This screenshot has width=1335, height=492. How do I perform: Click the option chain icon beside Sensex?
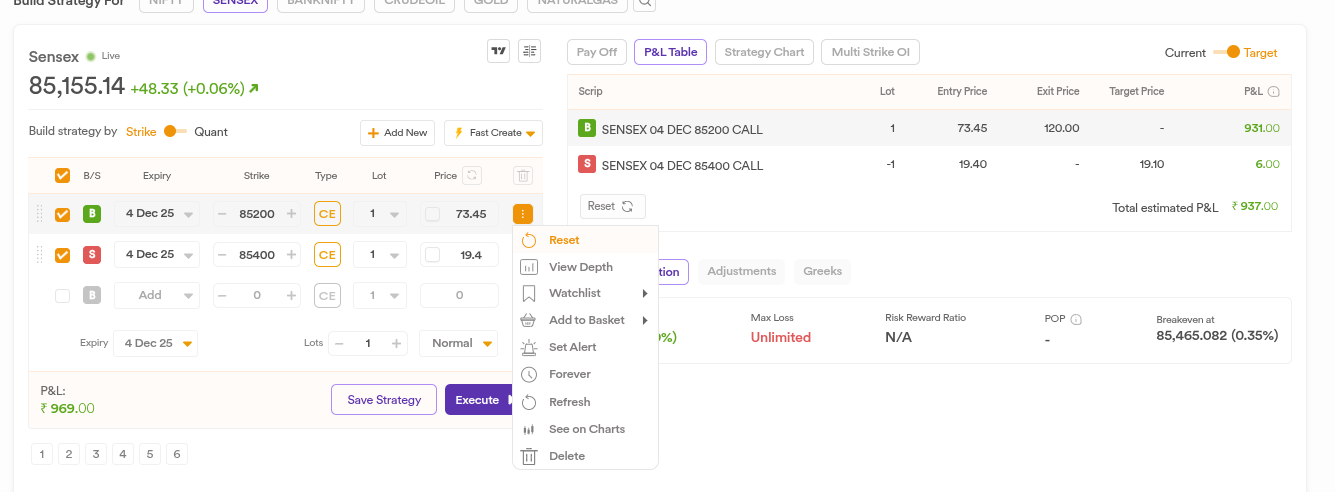point(529,52)
